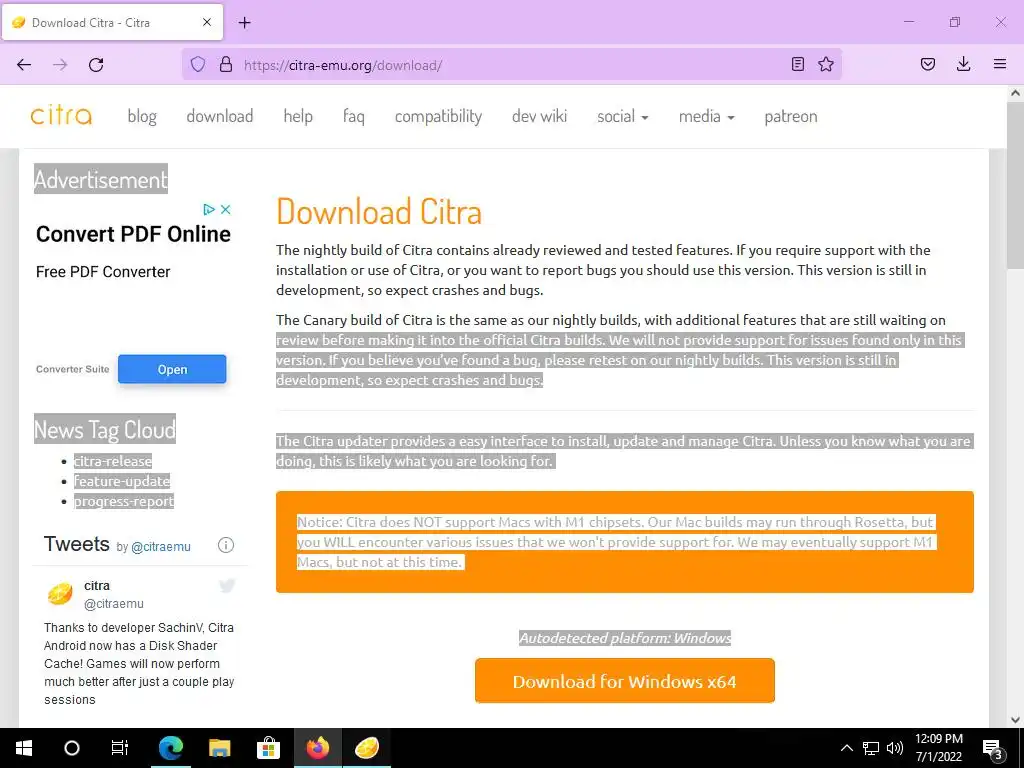Click the ad's Open button
Screen dimensions: 1024x768
coord(172,369)
